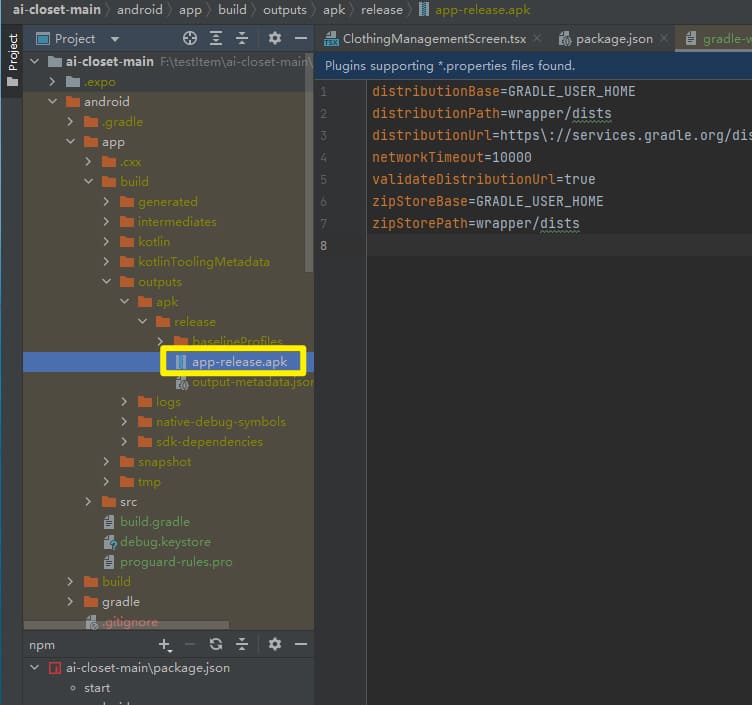Image resolution: width=752 pixels, height=705 pixels.
Task: Expand the intermediates folder
Action: (106, 222)
